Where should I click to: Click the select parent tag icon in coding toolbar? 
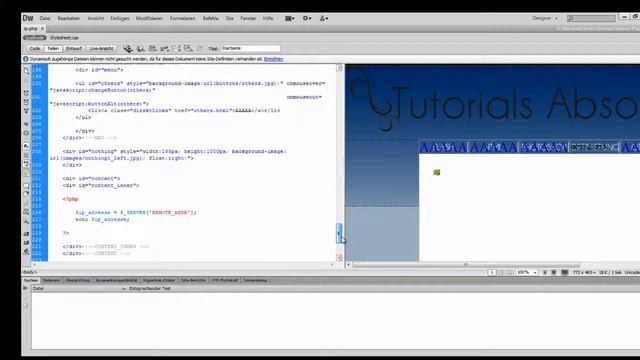(26, 124)
